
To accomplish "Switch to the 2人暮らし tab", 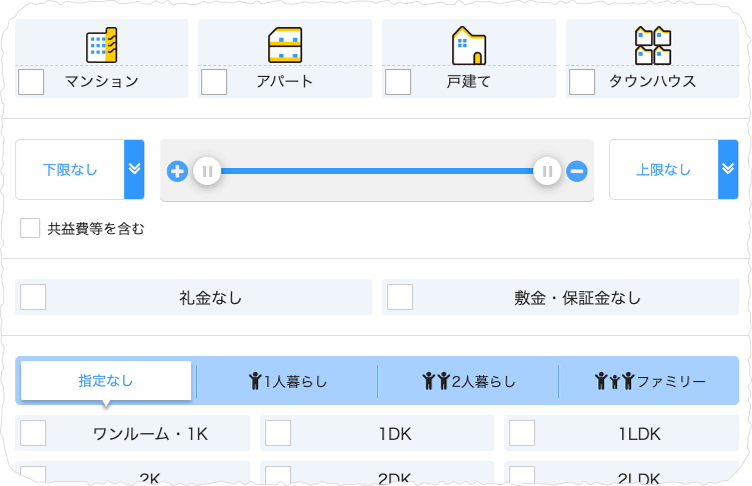I will tap(468, 381).
